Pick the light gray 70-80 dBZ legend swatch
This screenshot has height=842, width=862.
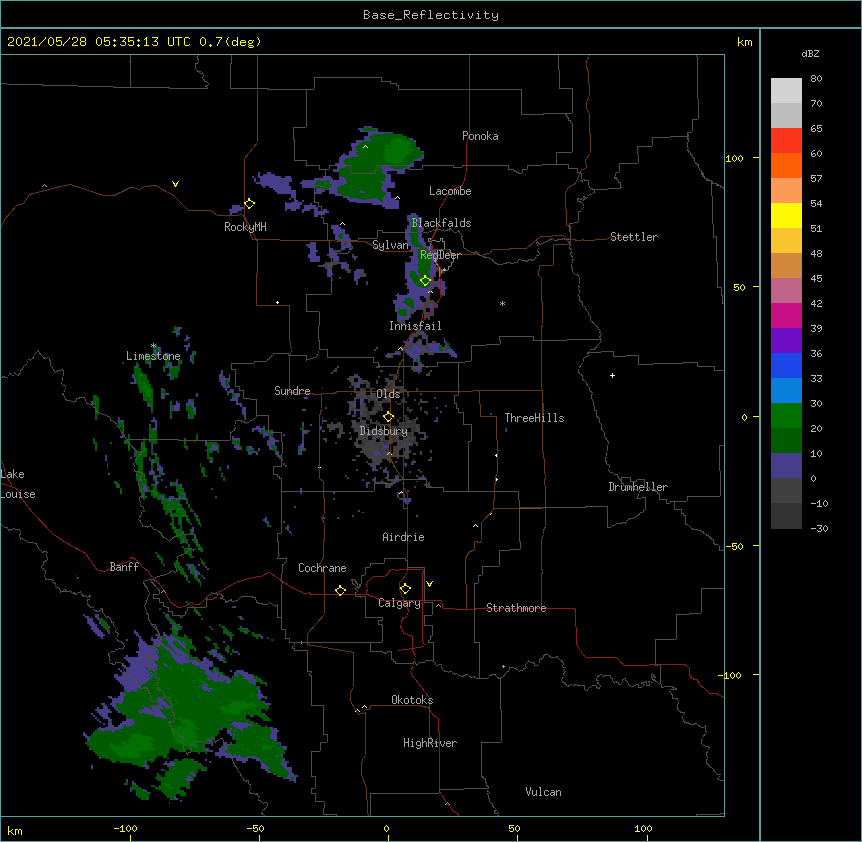coord(786,91)
